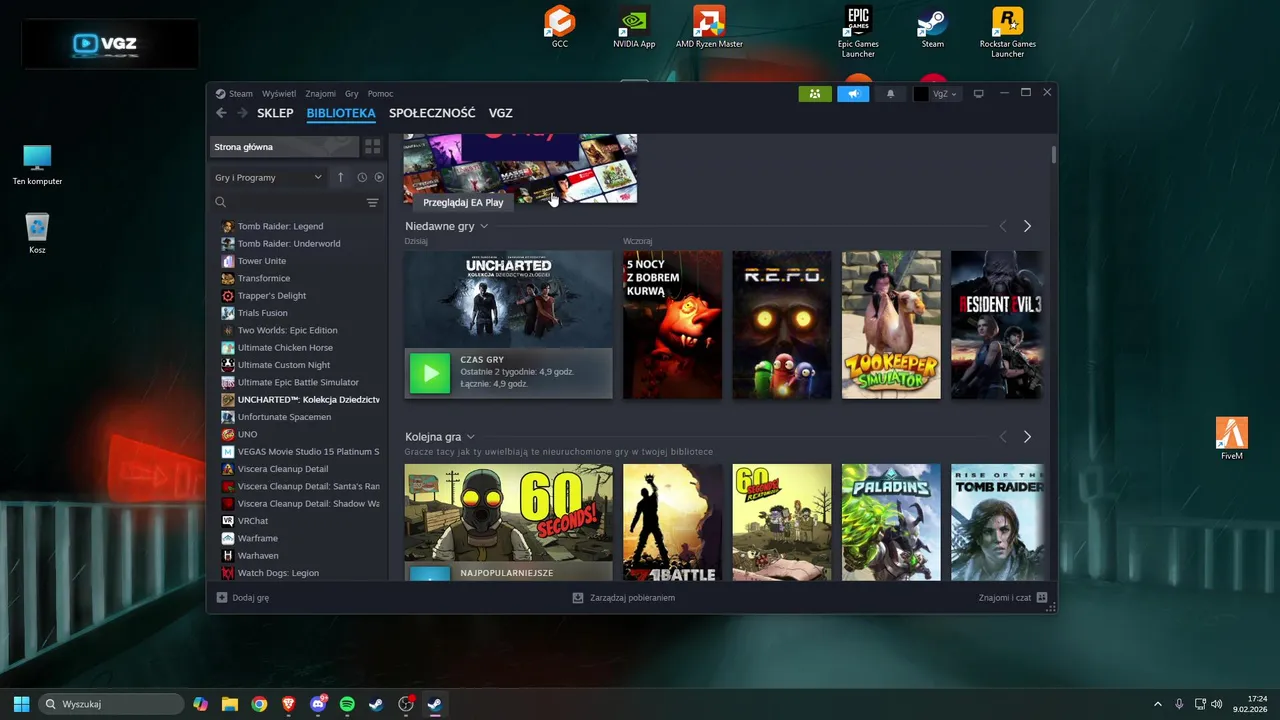Open the collections grid view icon

pos(373,147)
